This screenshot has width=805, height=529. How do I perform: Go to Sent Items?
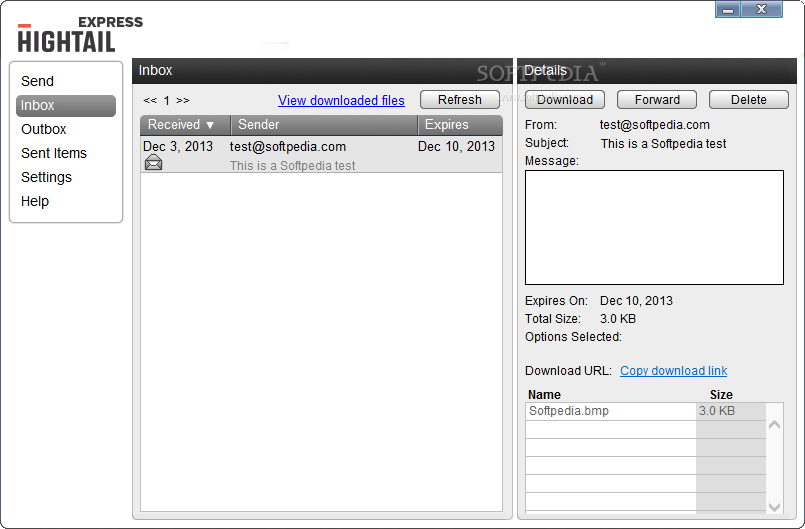54,153
